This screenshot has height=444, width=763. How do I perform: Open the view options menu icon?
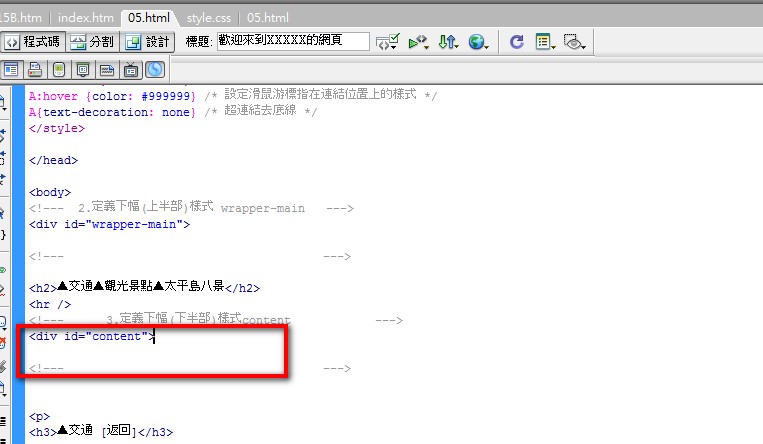point(545,42)
